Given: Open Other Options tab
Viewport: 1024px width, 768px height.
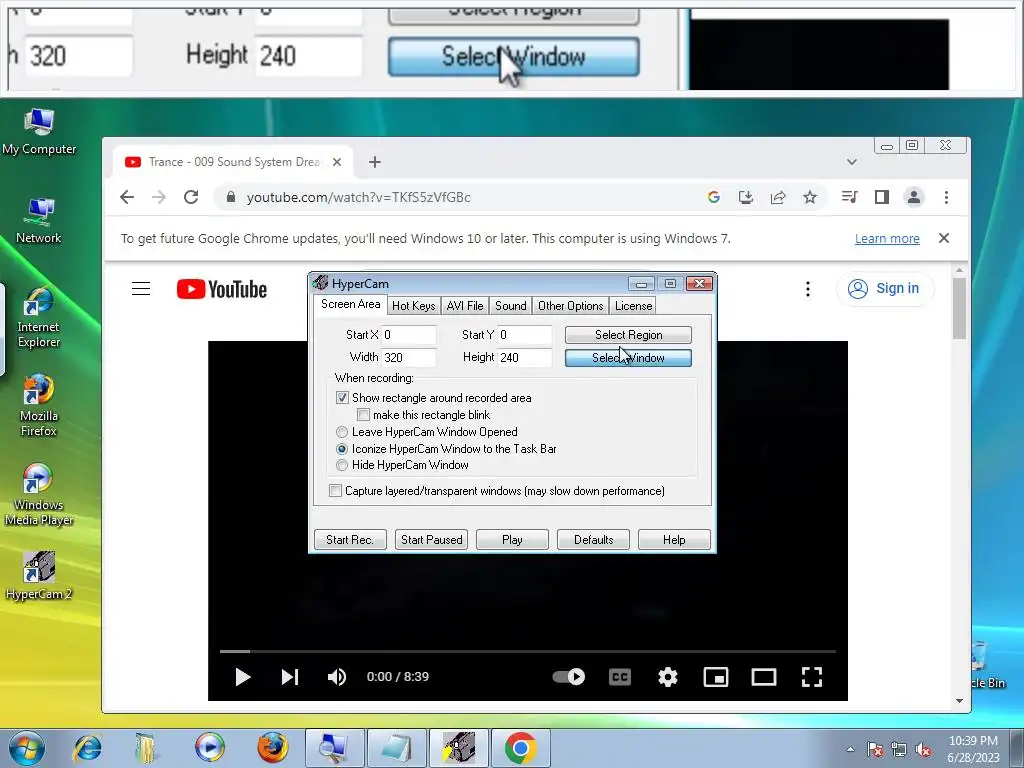Looking at the screenshot, I should pyautogui.click(x=571, y=306).
